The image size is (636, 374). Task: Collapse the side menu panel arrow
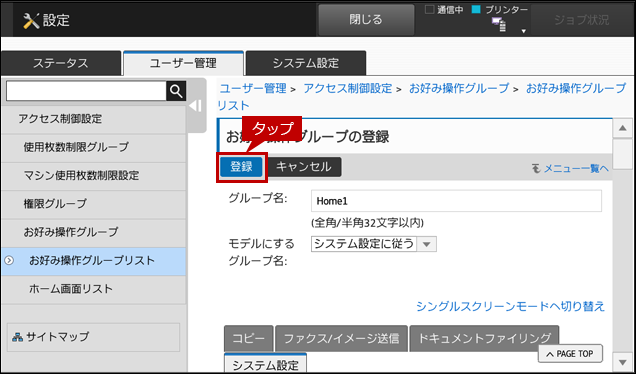click(x=196, y=106)
